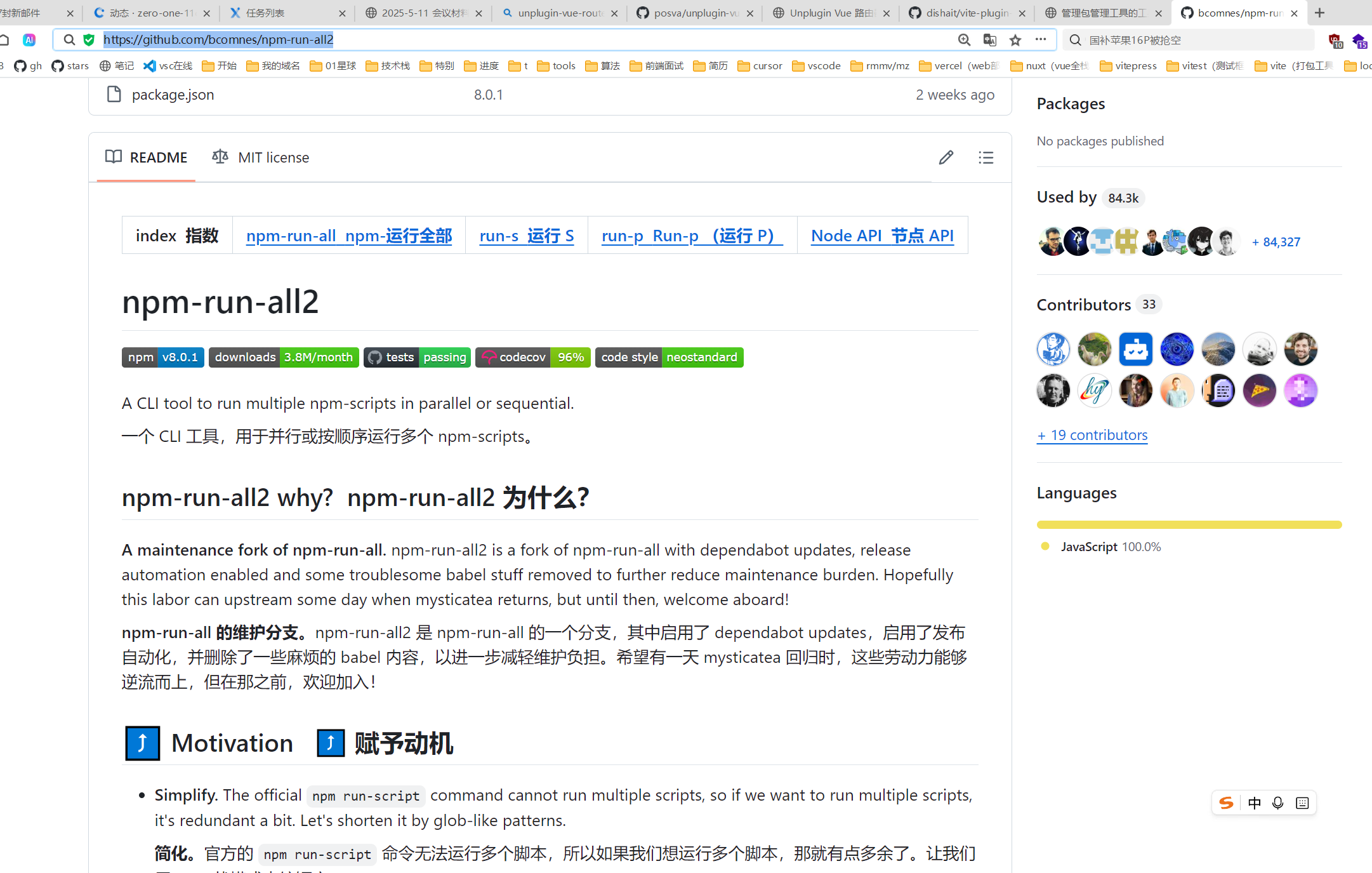
Task: Expand the vscode bookmark folder
Action: click(x=817, y=66)
